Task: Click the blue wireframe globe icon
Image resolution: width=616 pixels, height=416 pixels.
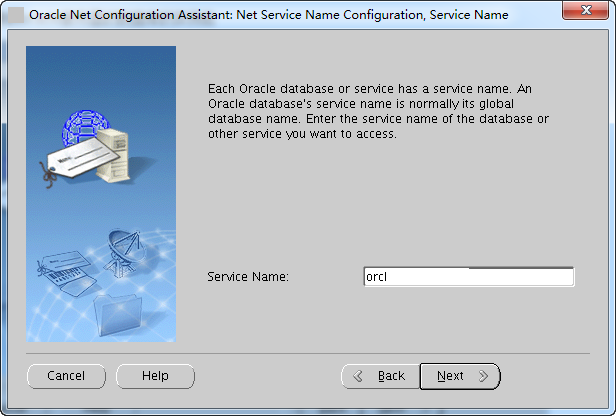Action: [x=84, y=127]
